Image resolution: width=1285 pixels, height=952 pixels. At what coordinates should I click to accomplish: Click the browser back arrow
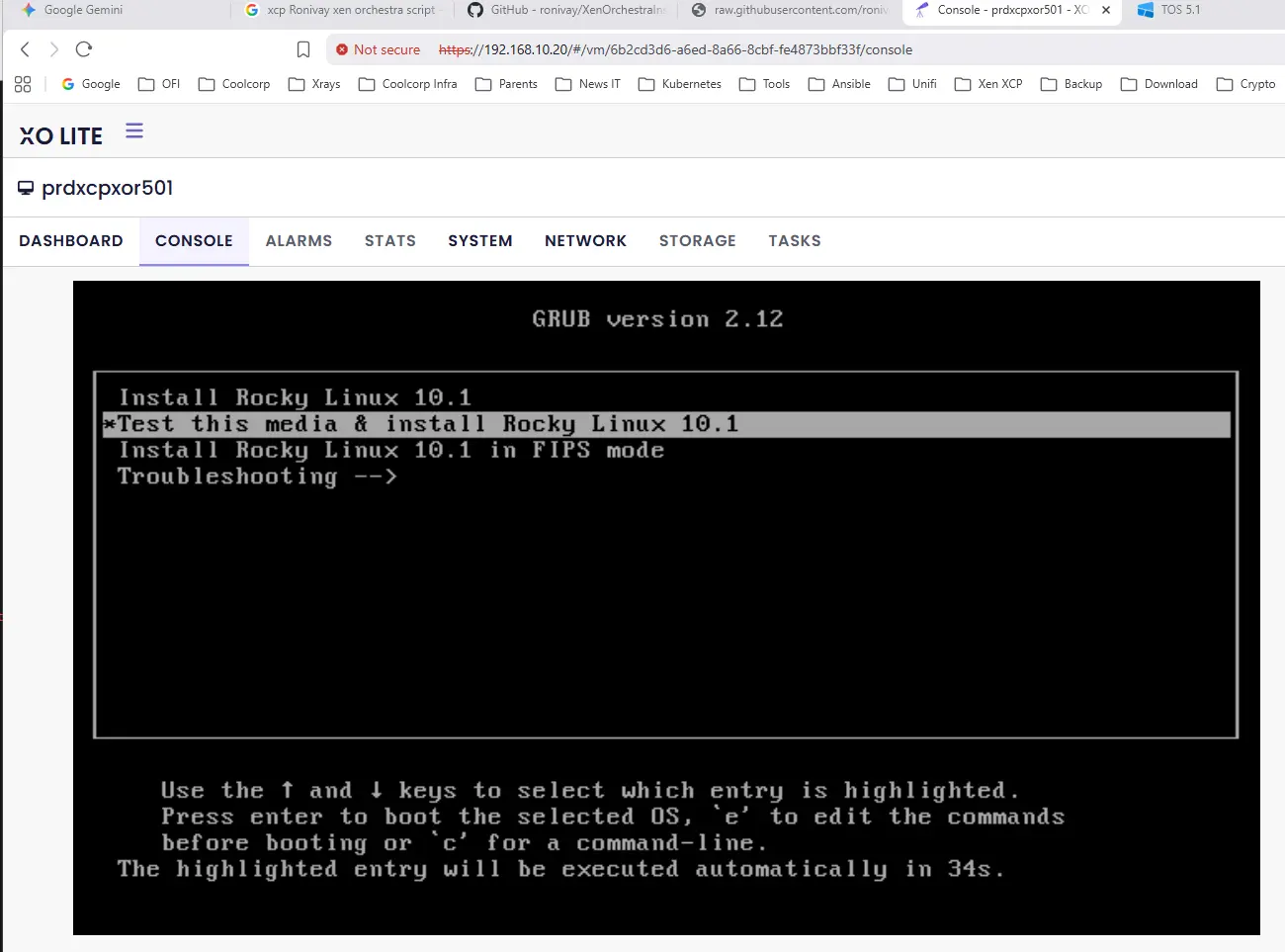24,48
